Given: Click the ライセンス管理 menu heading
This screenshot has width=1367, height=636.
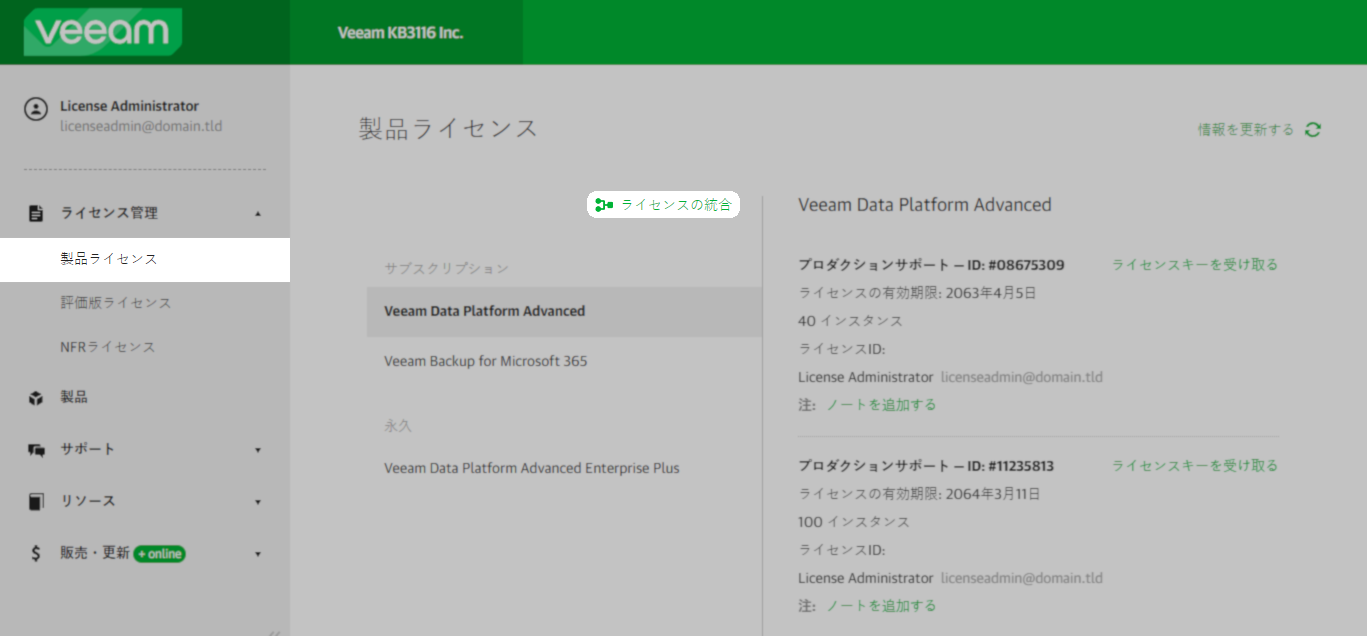Looking at the screenshot, I should [109, 213].
